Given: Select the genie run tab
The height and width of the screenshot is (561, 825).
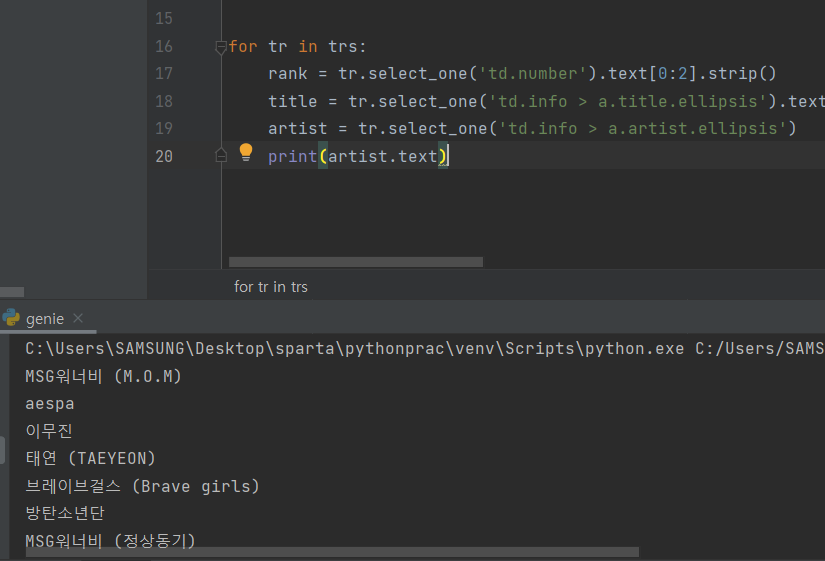Looking at the screenshot, I should 45,319.
